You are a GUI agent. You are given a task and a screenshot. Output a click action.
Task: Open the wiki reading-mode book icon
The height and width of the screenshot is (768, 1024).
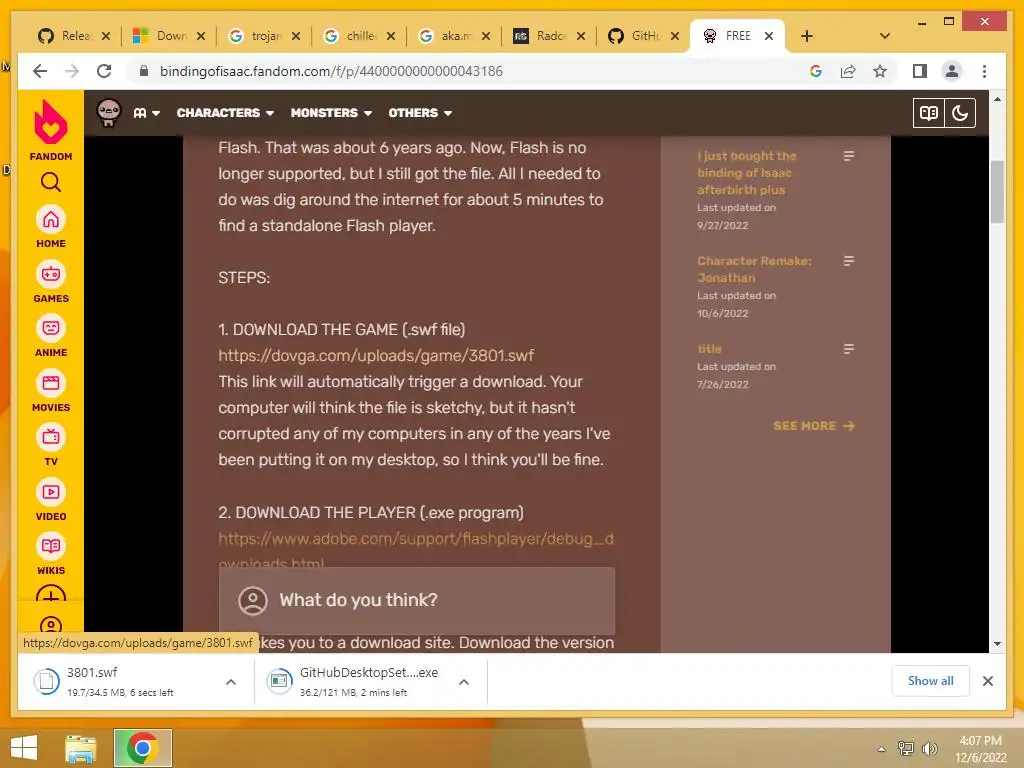pos(929,113)
